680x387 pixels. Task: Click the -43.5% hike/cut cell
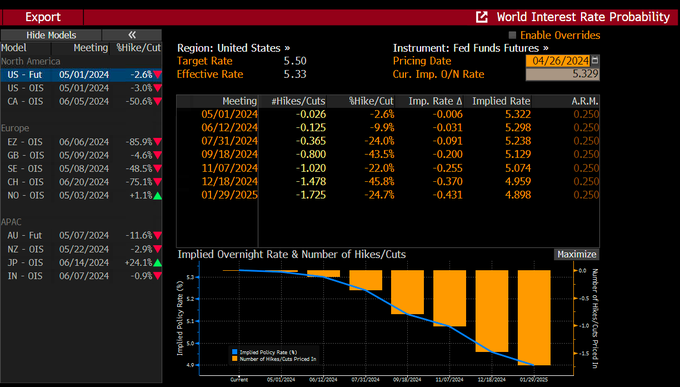(379, 154)
